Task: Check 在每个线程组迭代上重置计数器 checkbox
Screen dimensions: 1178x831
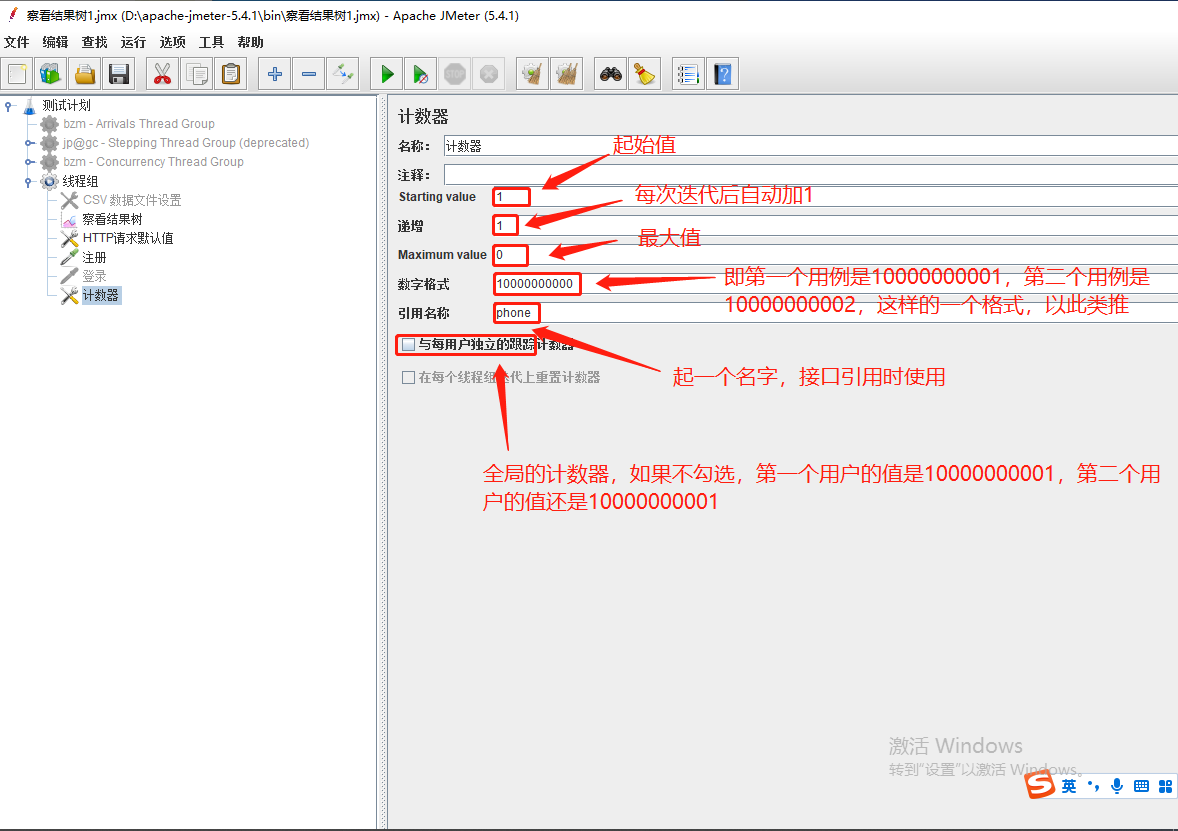Action: pos(409,377)
